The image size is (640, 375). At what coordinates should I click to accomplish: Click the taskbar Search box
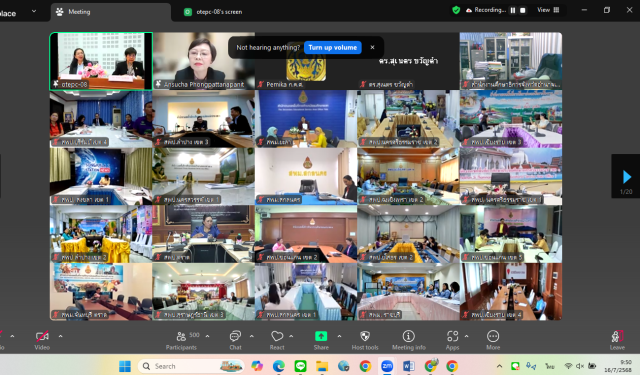pyautogui.click(x=191, y=366)
